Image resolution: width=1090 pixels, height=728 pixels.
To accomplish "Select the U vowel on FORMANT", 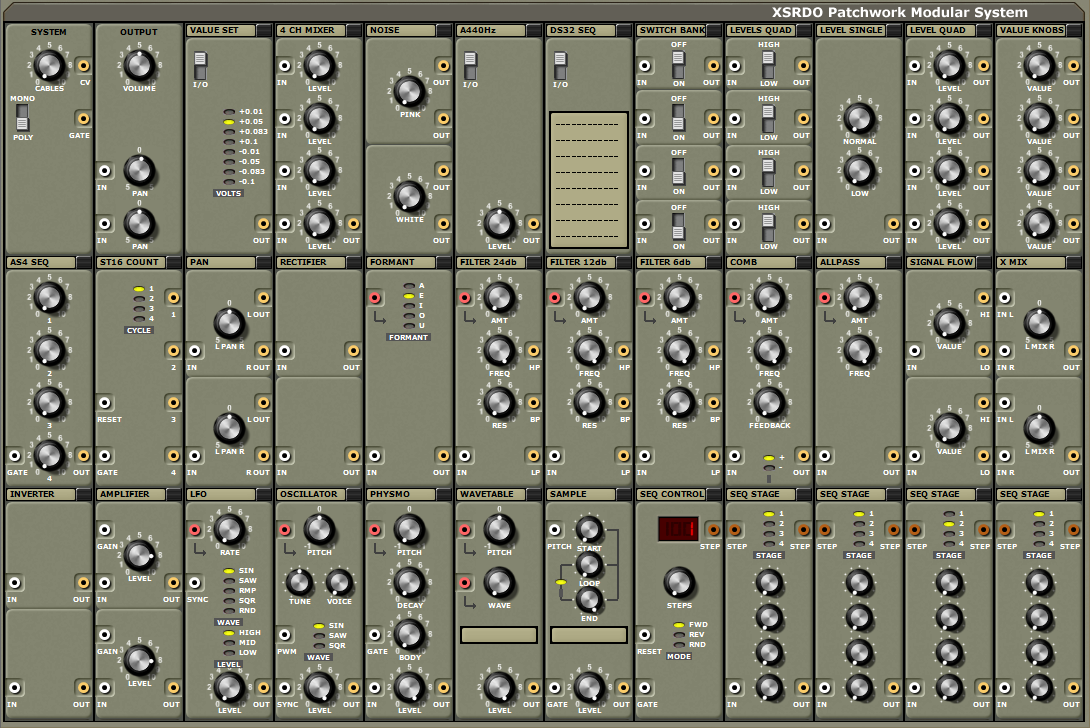I will click(409, 325).
